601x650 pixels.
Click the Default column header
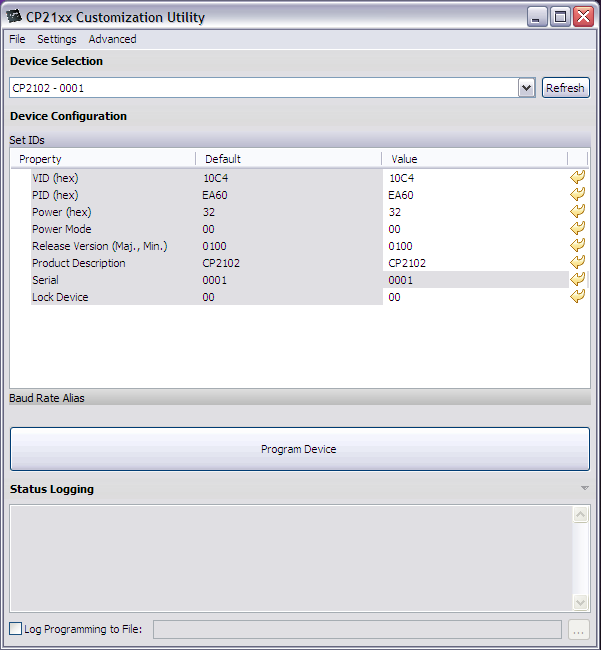tap(288, 159)
